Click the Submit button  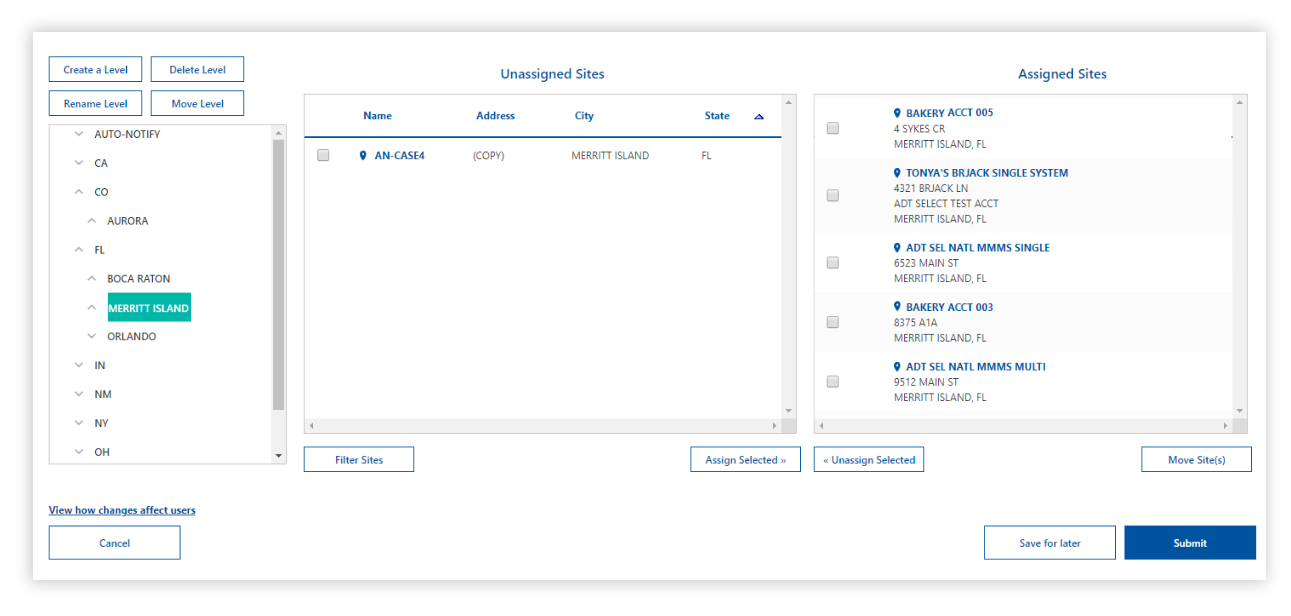coord(1189,543)
